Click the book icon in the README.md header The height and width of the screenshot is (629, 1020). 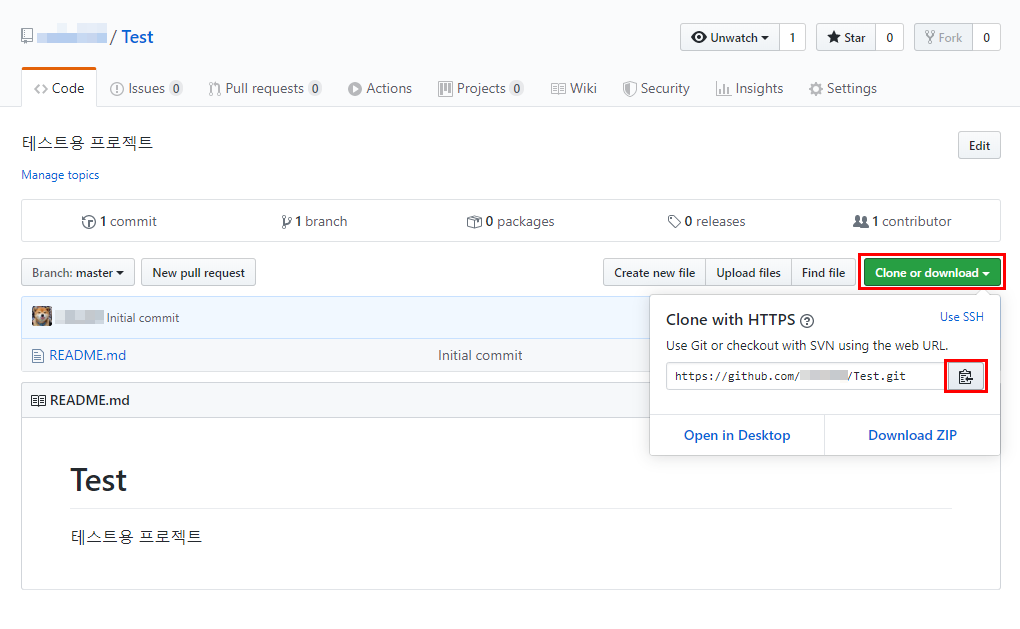pos(38,401)
